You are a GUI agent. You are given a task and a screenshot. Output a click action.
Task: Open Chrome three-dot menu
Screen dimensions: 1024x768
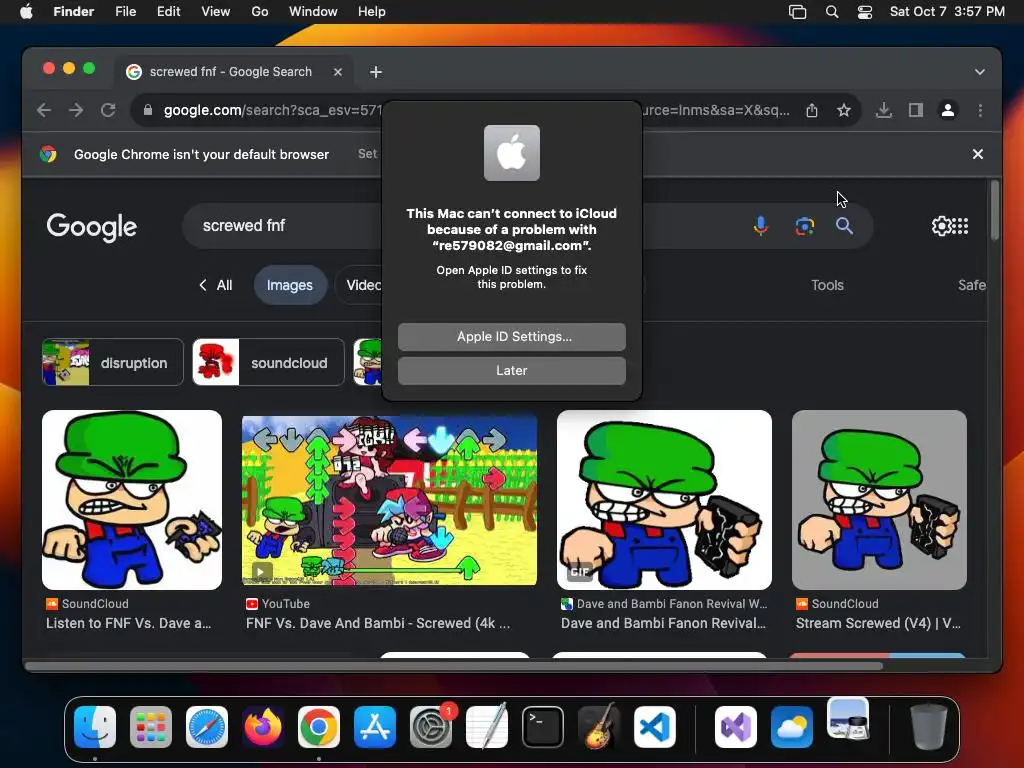(980, 110)
